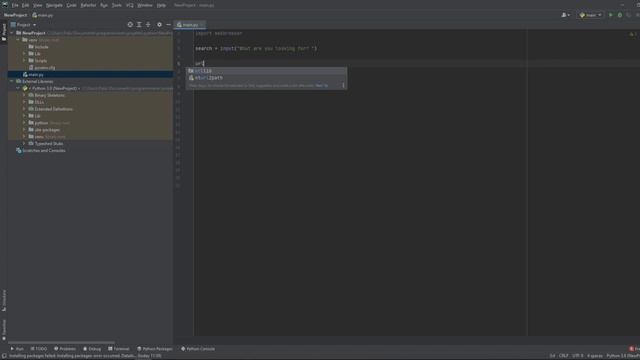Expand the Extended Definitions node

(24, 109)
